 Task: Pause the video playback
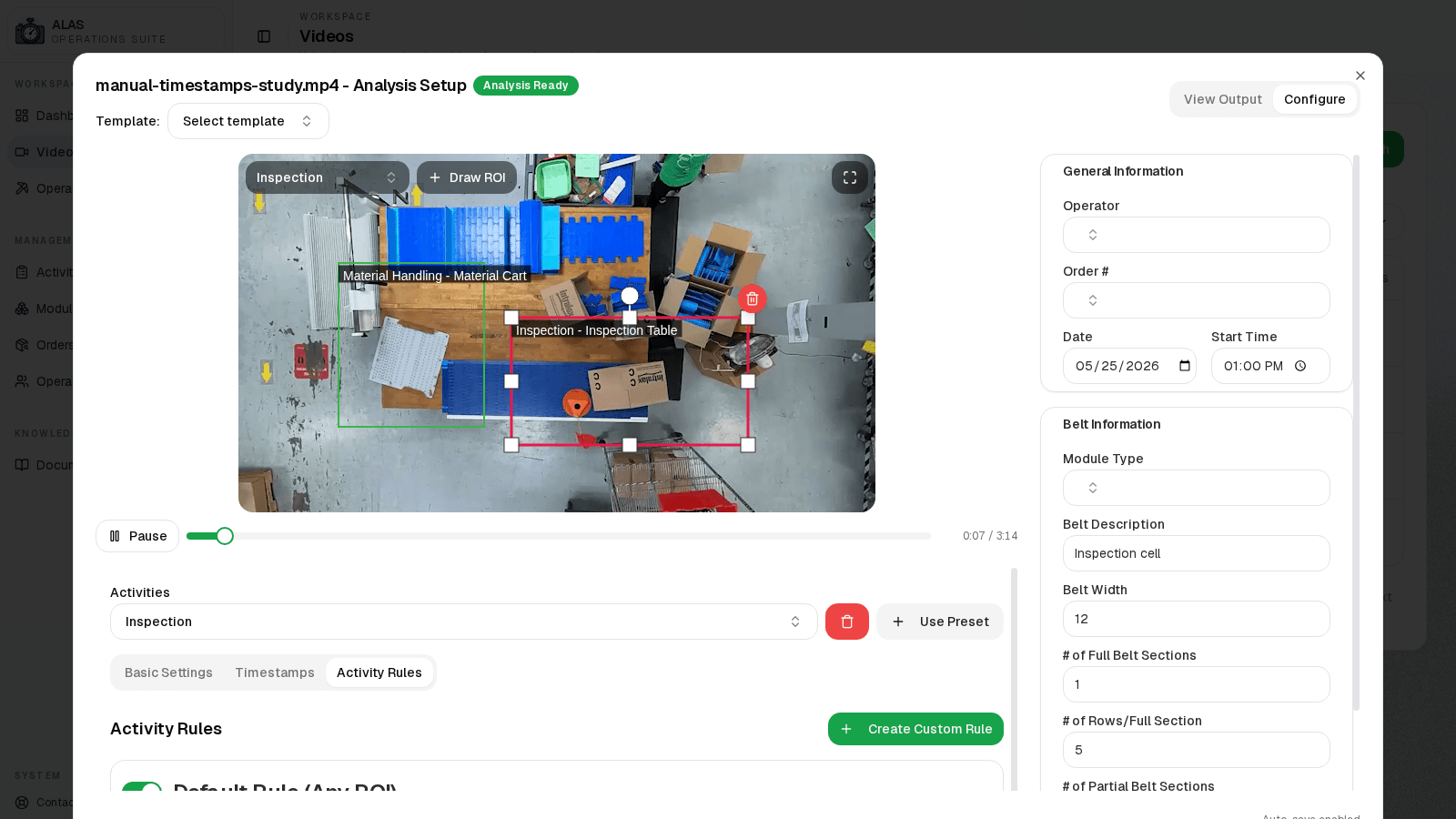click(x=137, y=536)
